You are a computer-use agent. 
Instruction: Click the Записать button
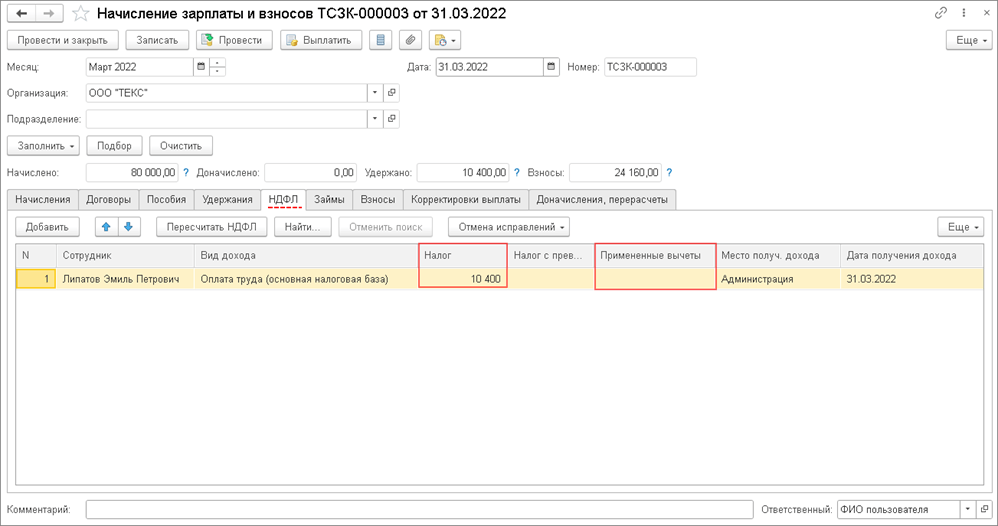(157, 40)
